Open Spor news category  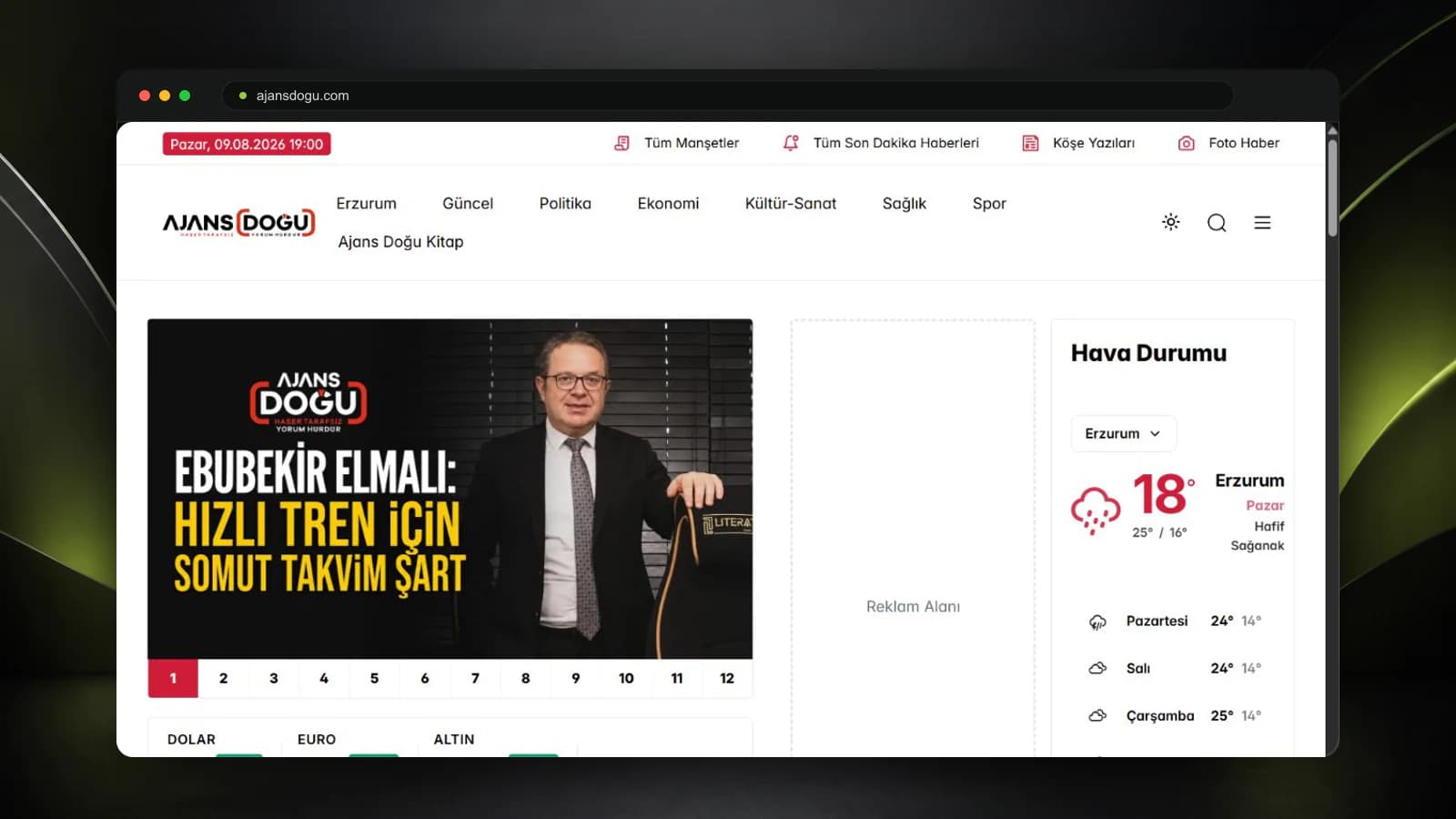[989, 204]
